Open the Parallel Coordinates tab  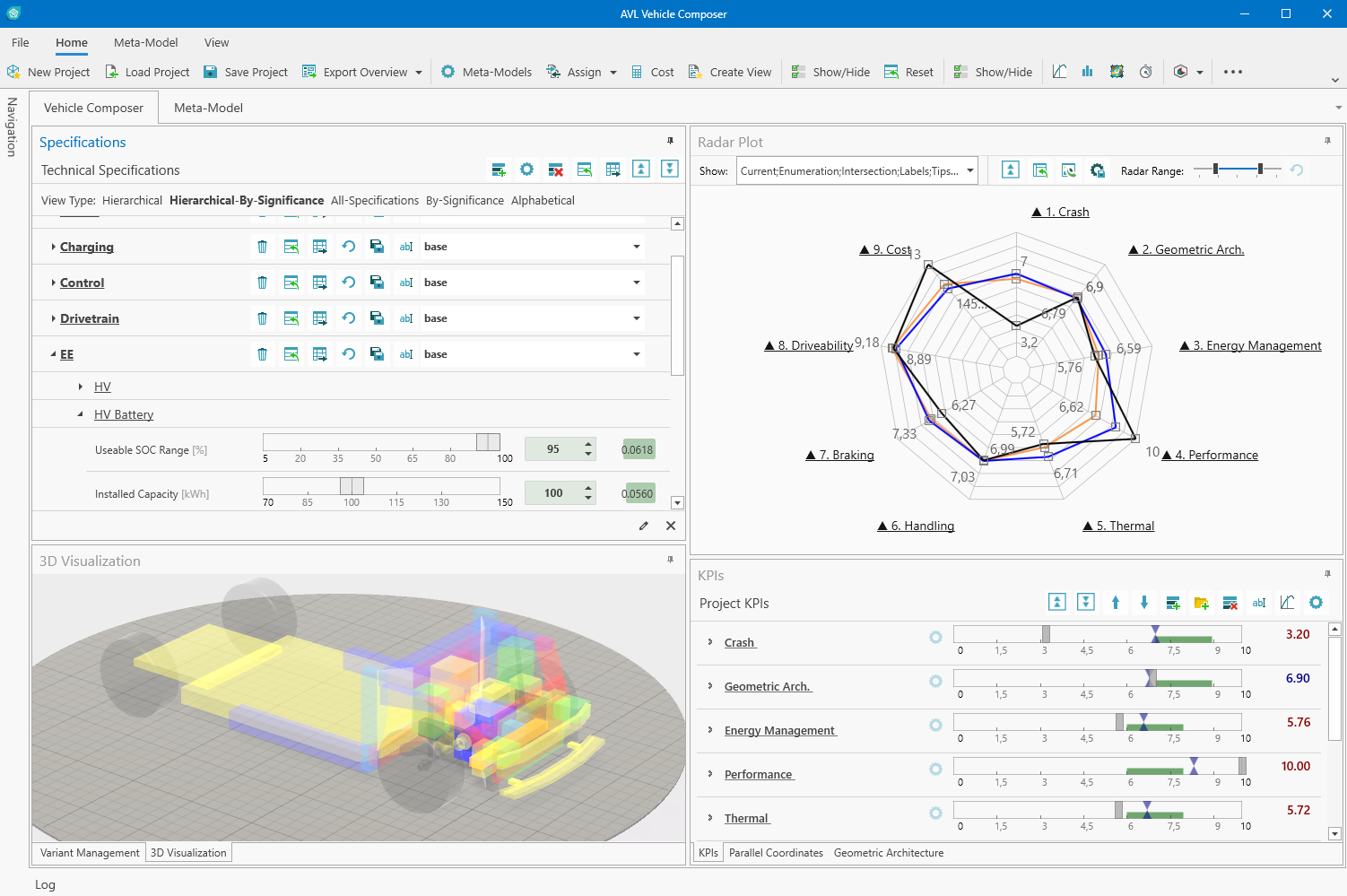776,853
